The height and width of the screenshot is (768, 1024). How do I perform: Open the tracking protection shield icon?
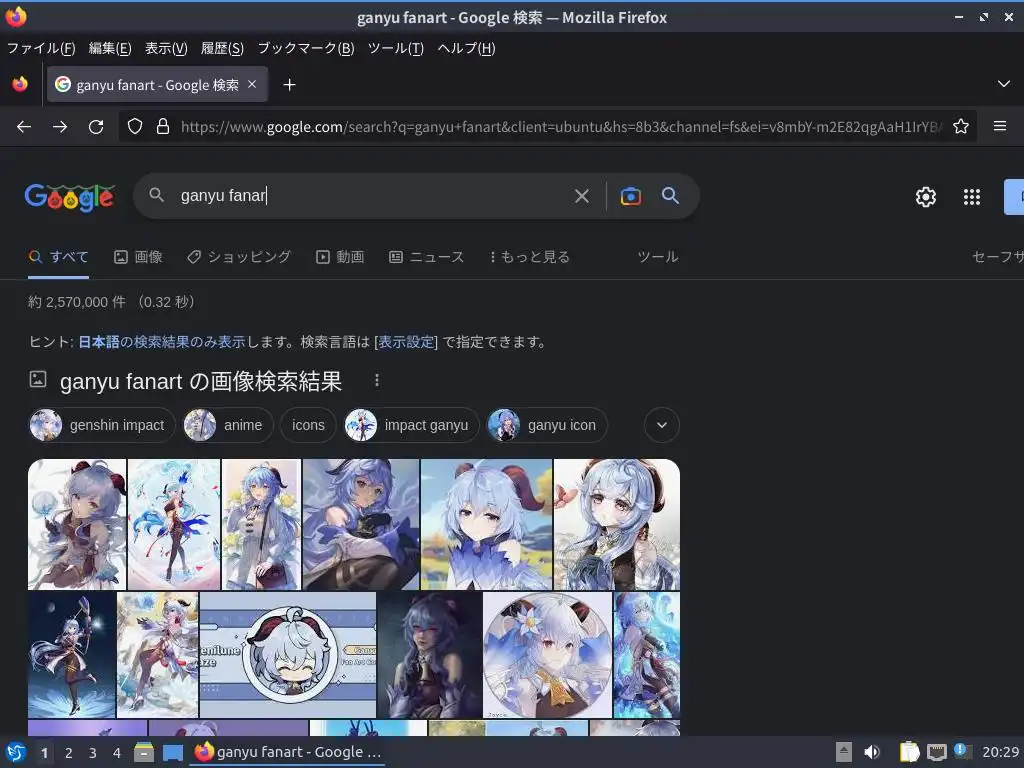coord(135,127)
